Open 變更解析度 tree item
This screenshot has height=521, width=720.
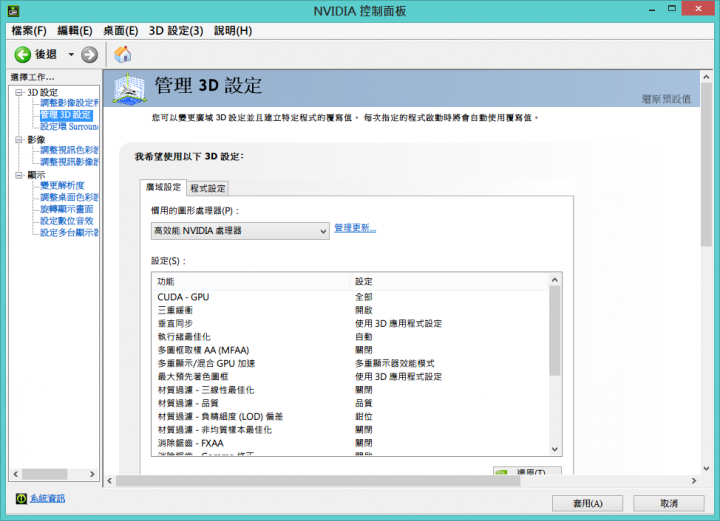tap(62, 185)
